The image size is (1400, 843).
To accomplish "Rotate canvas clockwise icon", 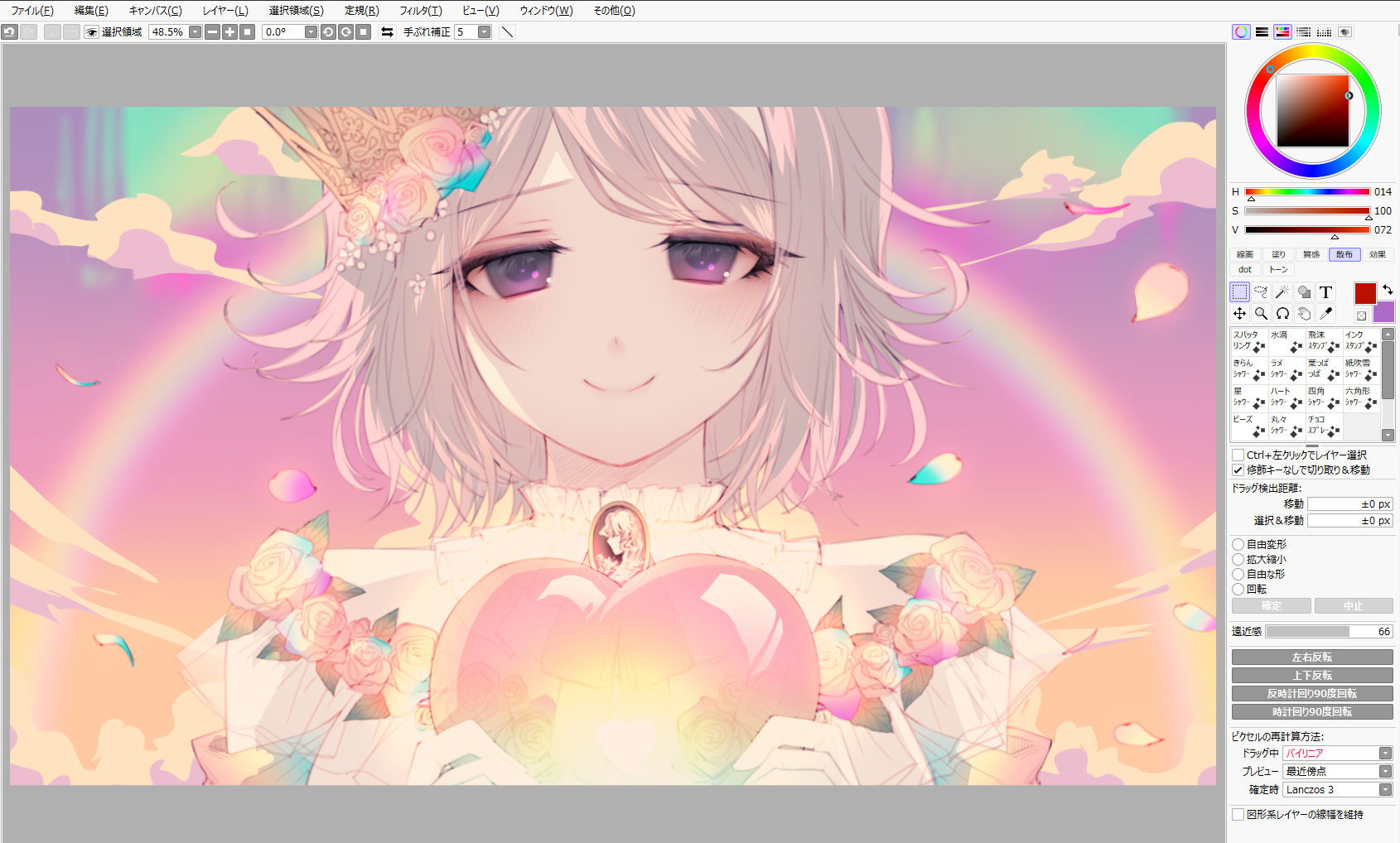I will click(x=345, y=32).
